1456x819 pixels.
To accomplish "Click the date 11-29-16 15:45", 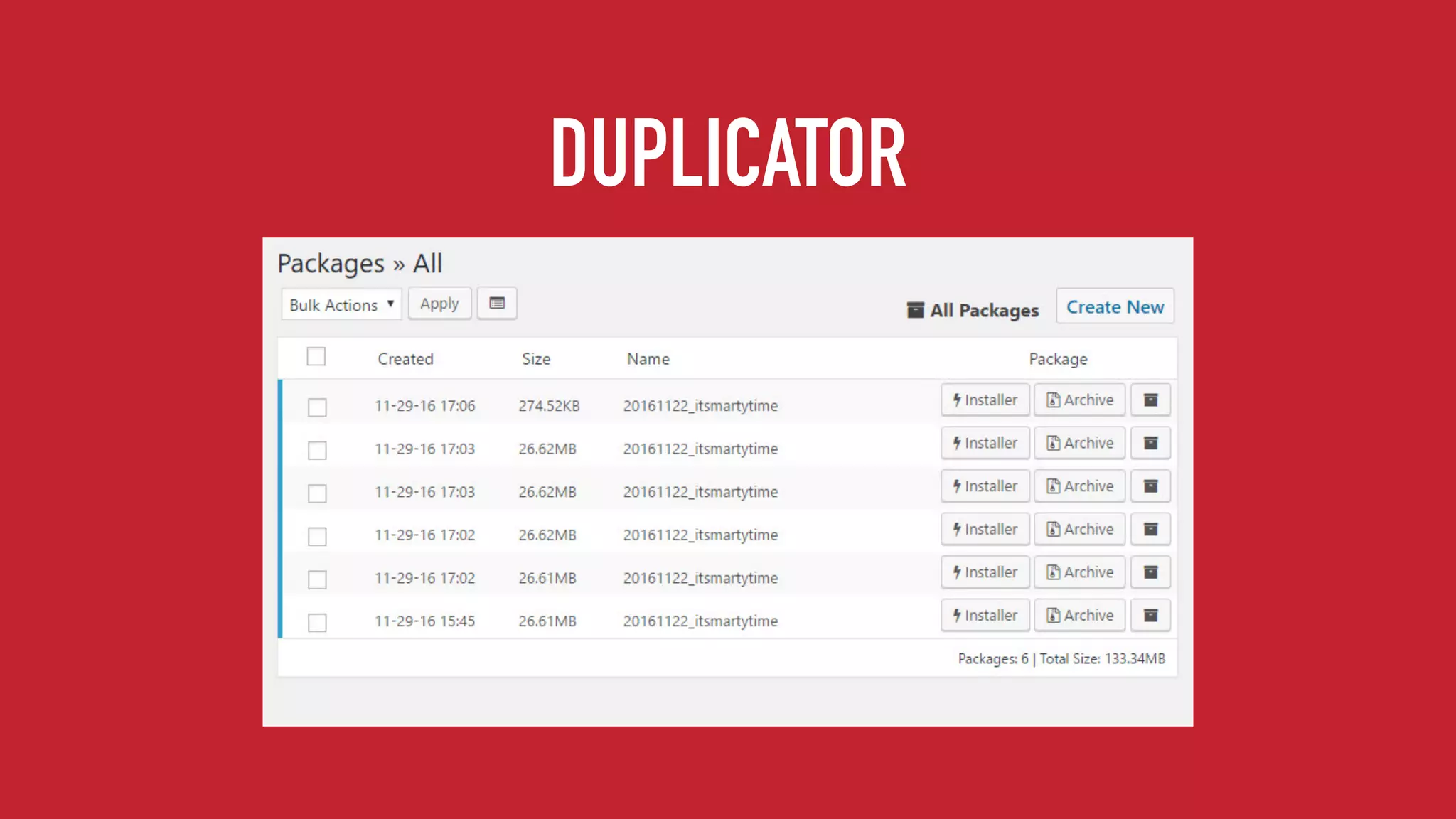I will pyautogui.click(x=425, y=621).
